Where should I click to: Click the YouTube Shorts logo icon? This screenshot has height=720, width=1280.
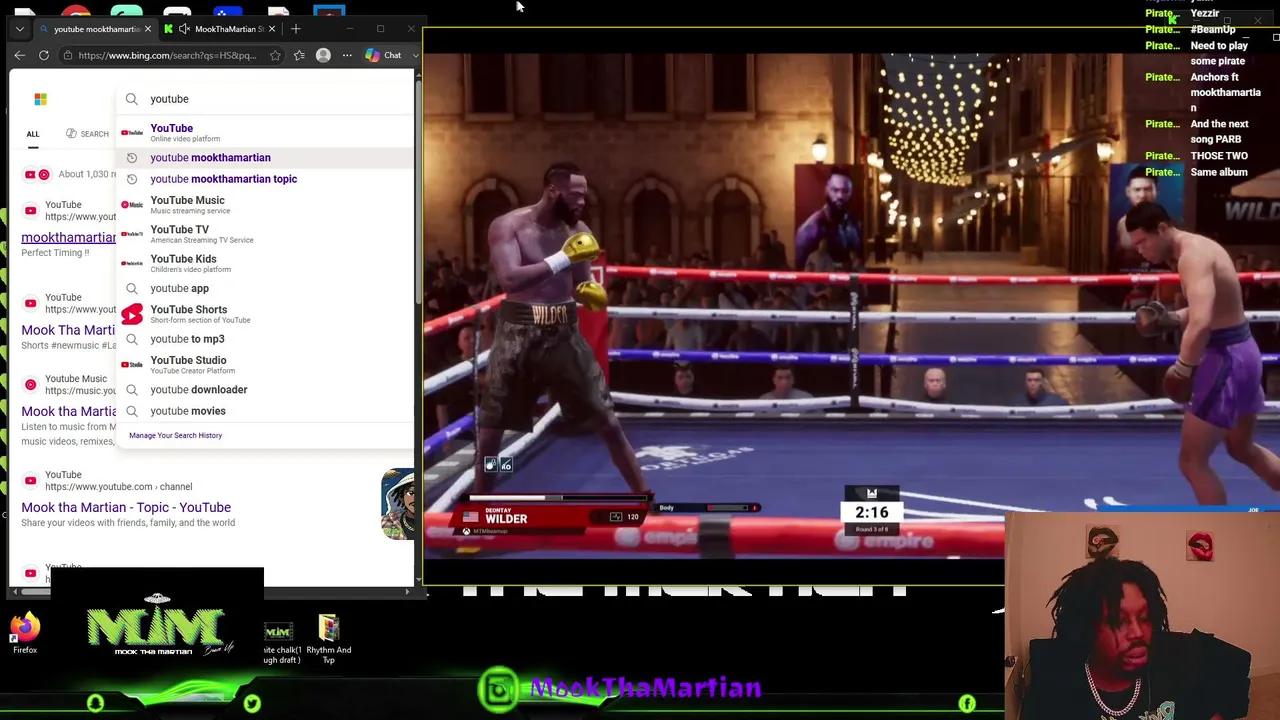(132, 314)
